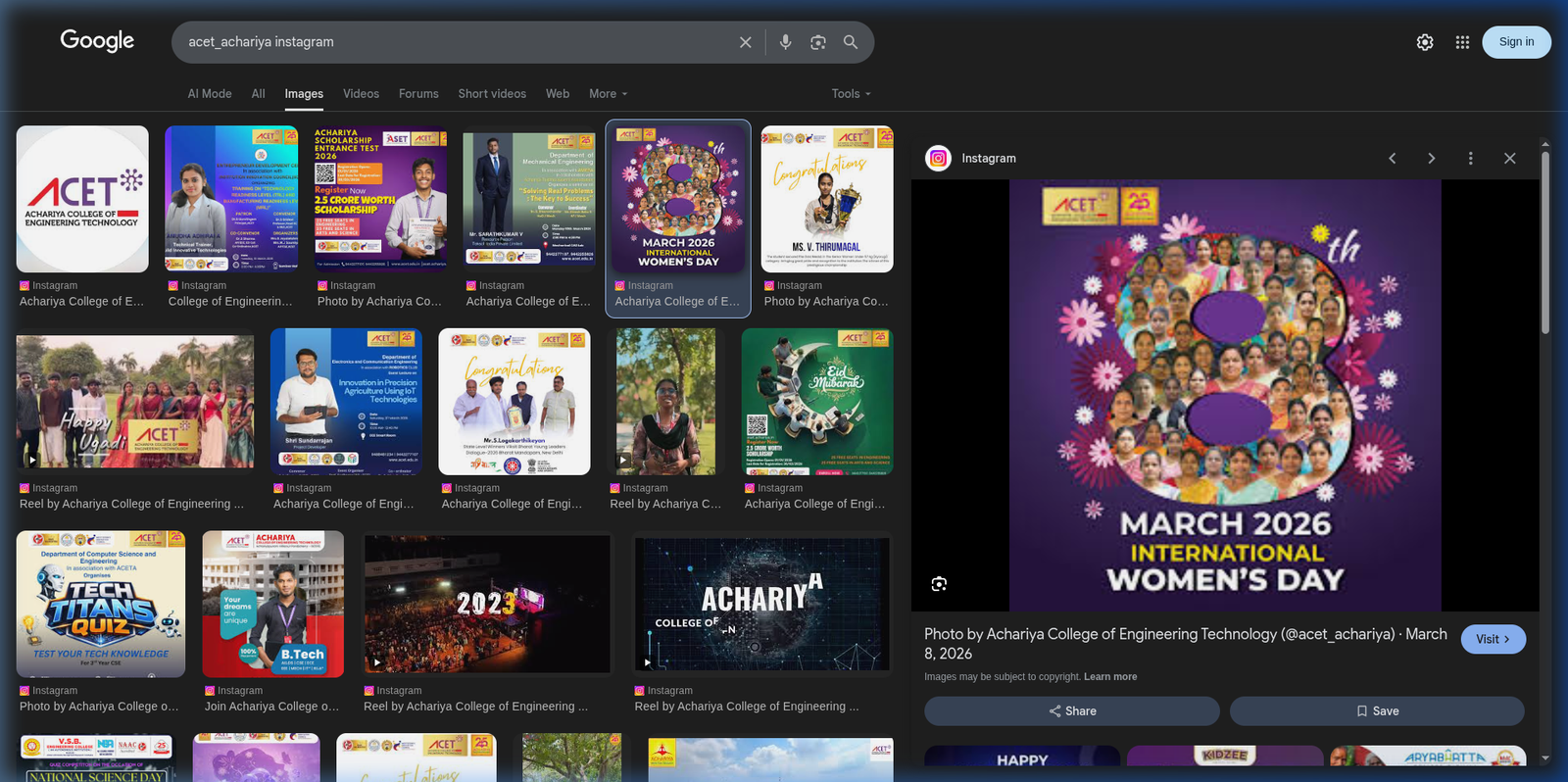Click the Sign in button
The width and height of the screenshot is (1568, 782).
tap(1516, 42)
